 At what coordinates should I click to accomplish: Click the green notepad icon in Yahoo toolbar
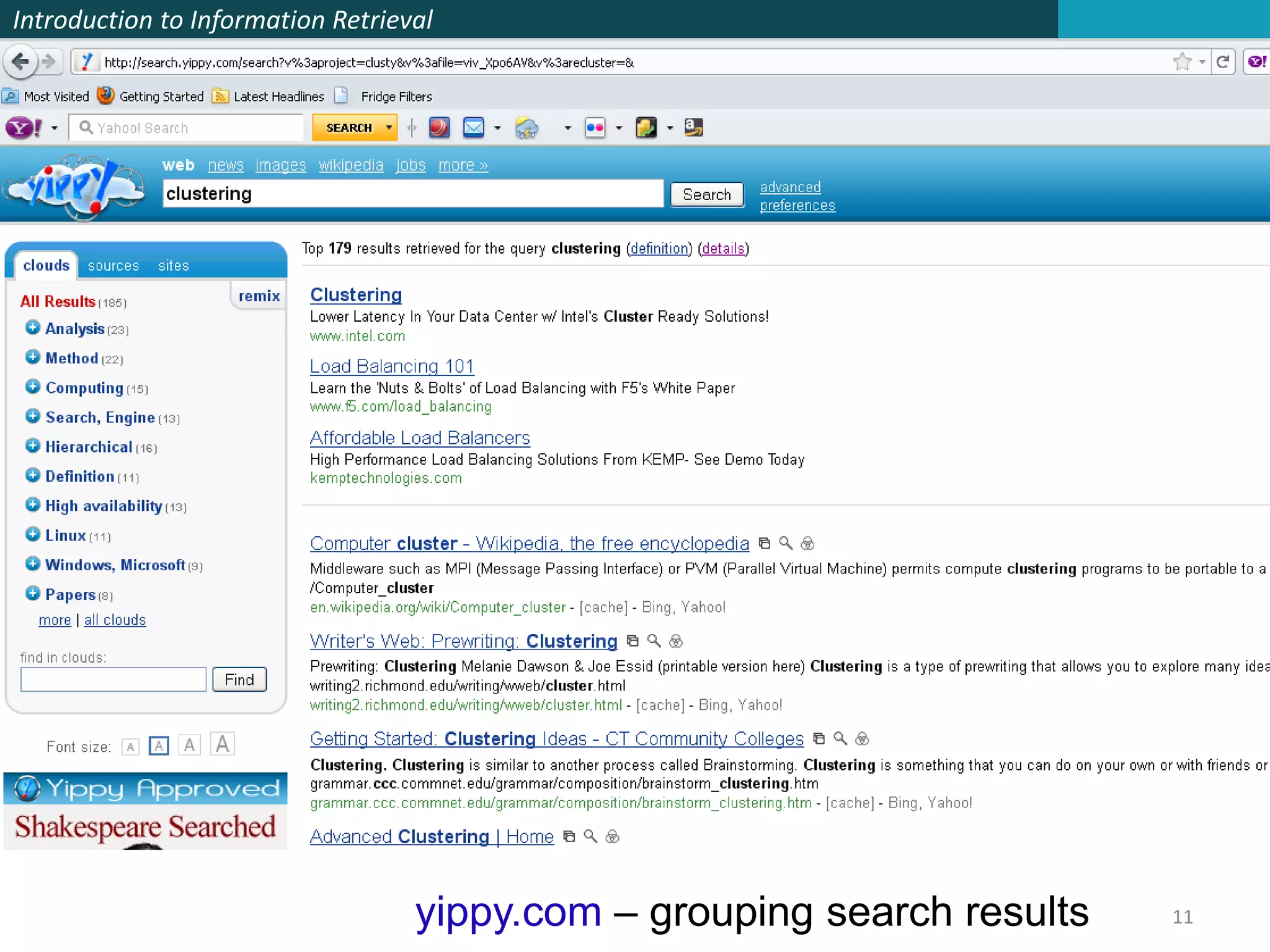[x=646, y=128]
